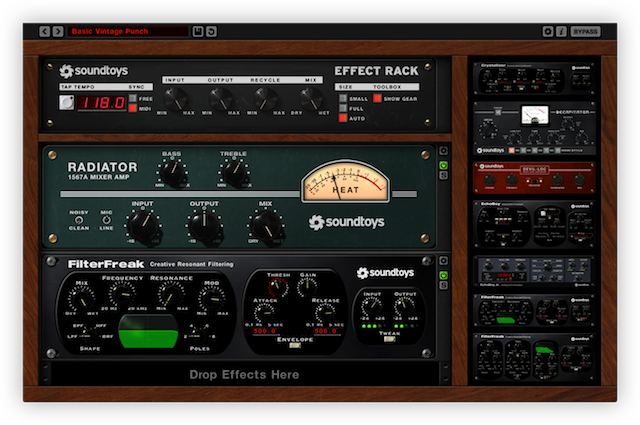Click the Radiator Mix knob
Viewport: 640px width, 425px height.
click(x=266, y=226)
